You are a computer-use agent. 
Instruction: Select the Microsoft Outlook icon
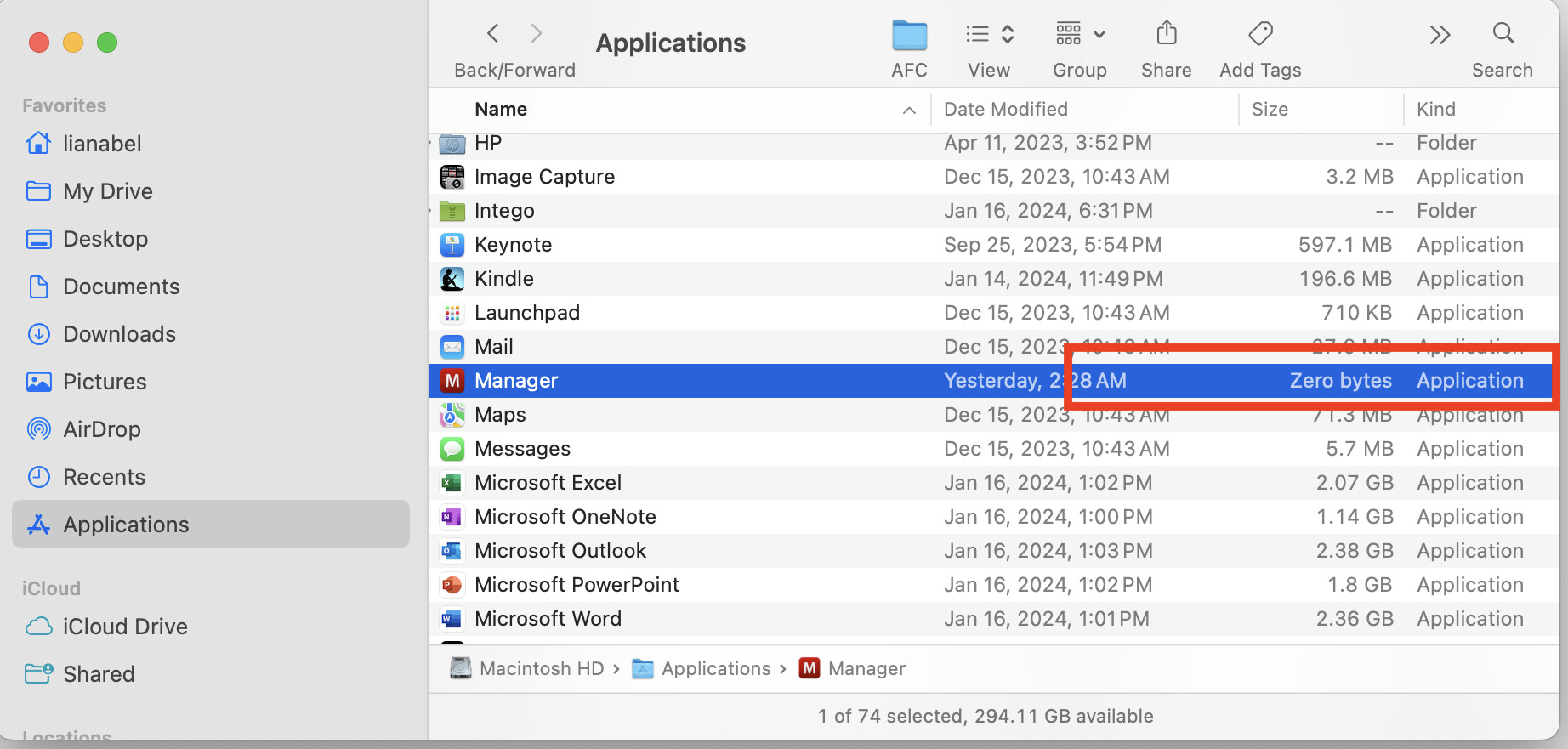tap(452, 551)
